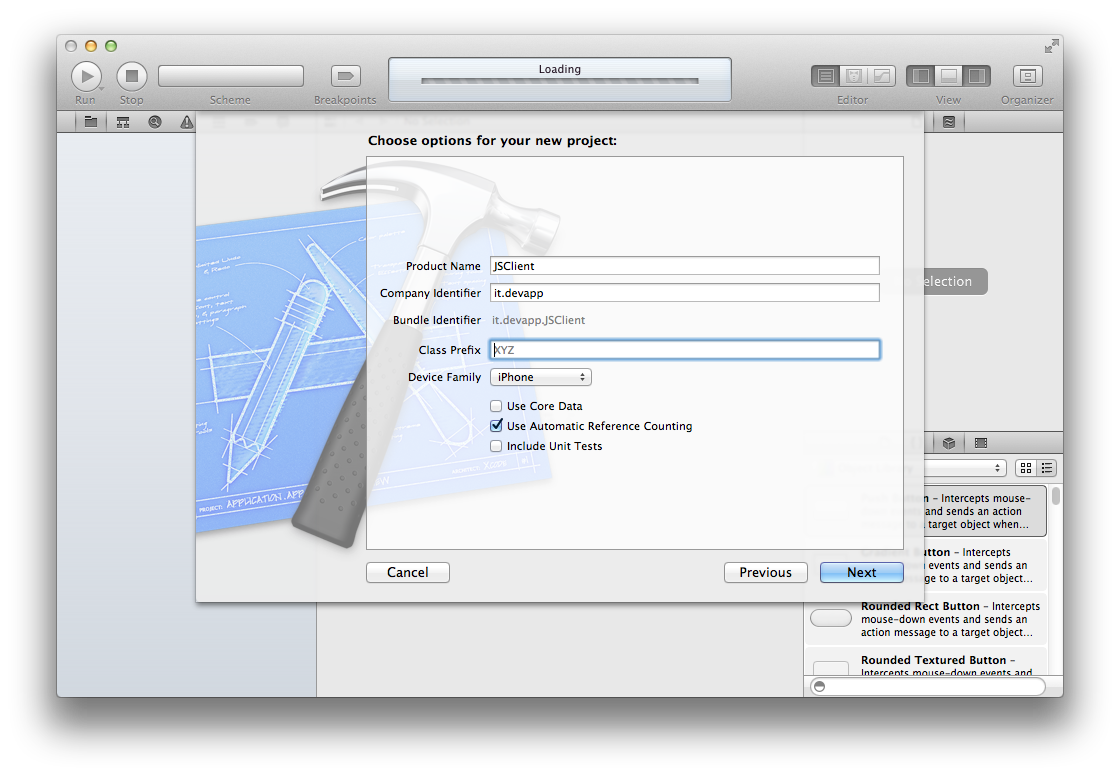Click inside the Class Prefix field
The image size is (1120, 776).
[685, 350]
